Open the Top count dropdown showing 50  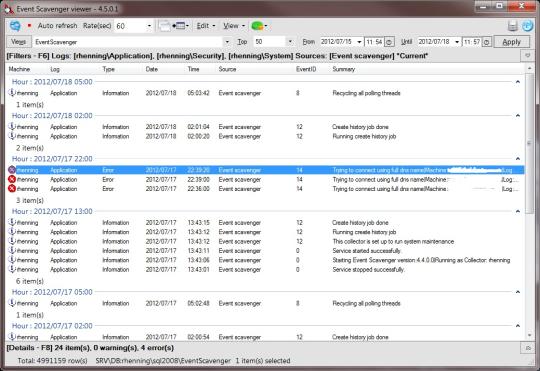tap(290, 42)
